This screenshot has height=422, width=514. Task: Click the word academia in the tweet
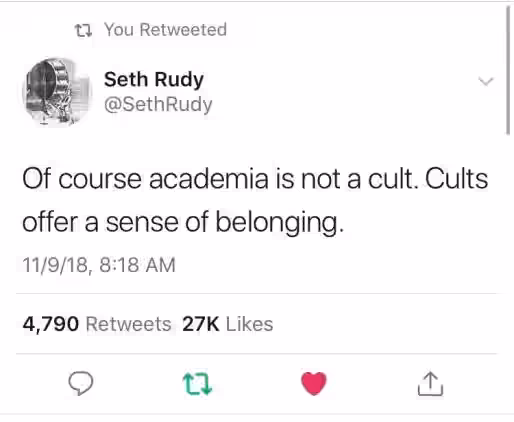point(209,179)
